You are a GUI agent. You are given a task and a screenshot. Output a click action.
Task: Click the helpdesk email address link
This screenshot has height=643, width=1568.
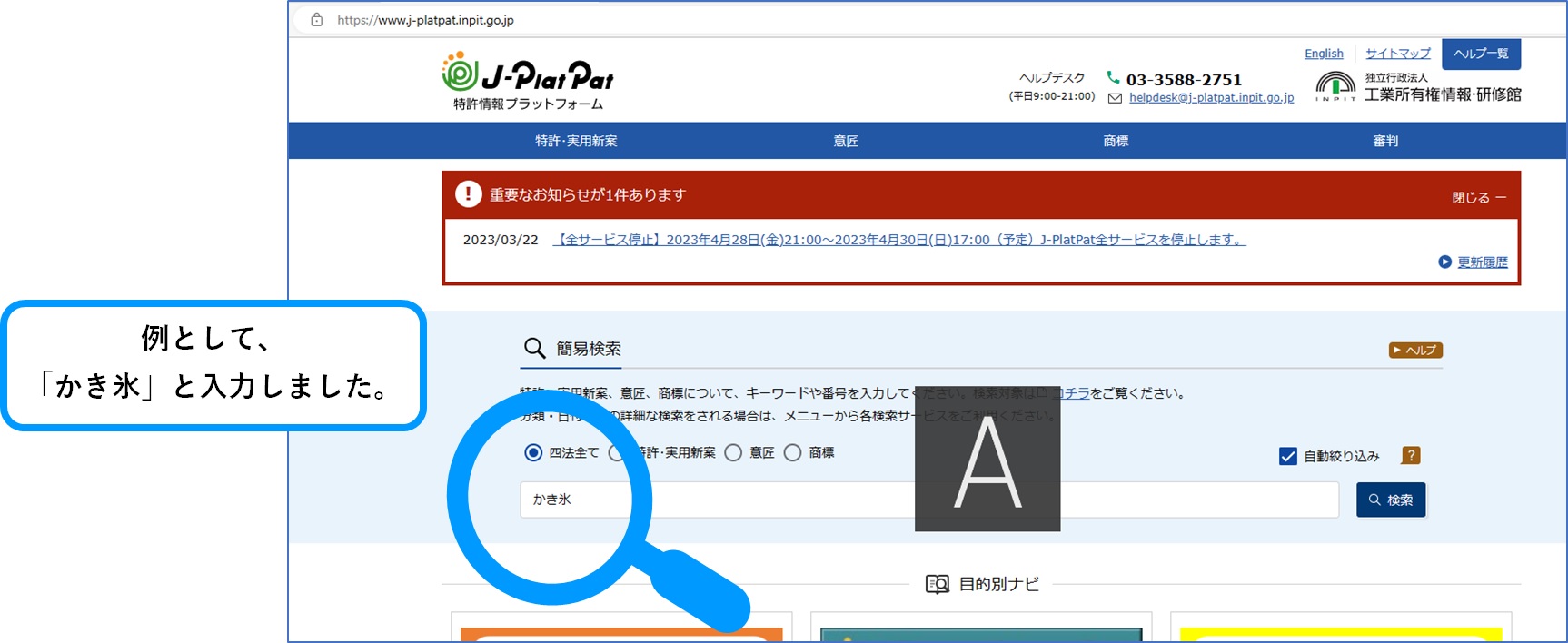pos(1211,98)
